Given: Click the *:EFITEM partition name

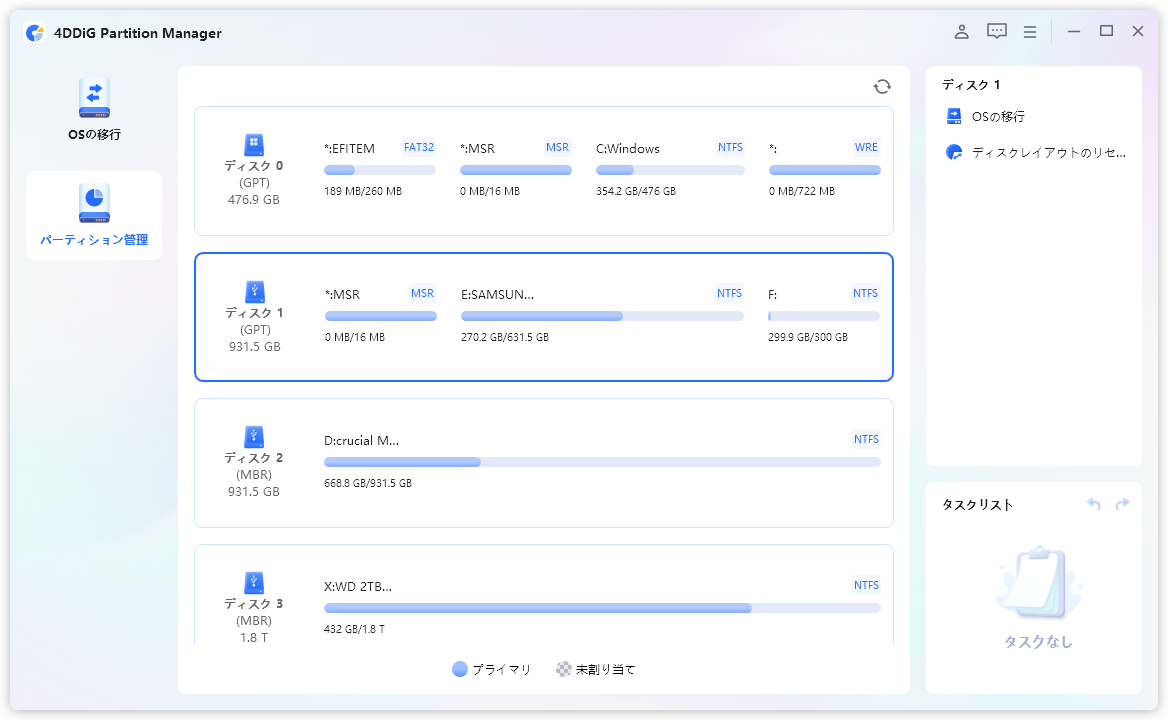Looking at the screenshot, I should [x=349, y=148].
